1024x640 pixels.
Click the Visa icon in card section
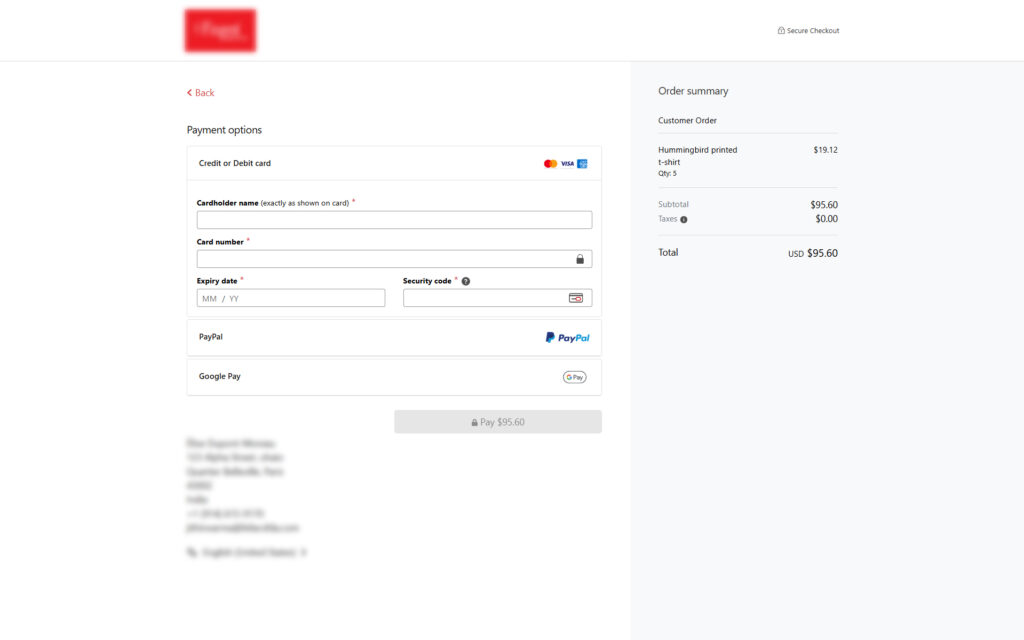click(x=565, y=163)
